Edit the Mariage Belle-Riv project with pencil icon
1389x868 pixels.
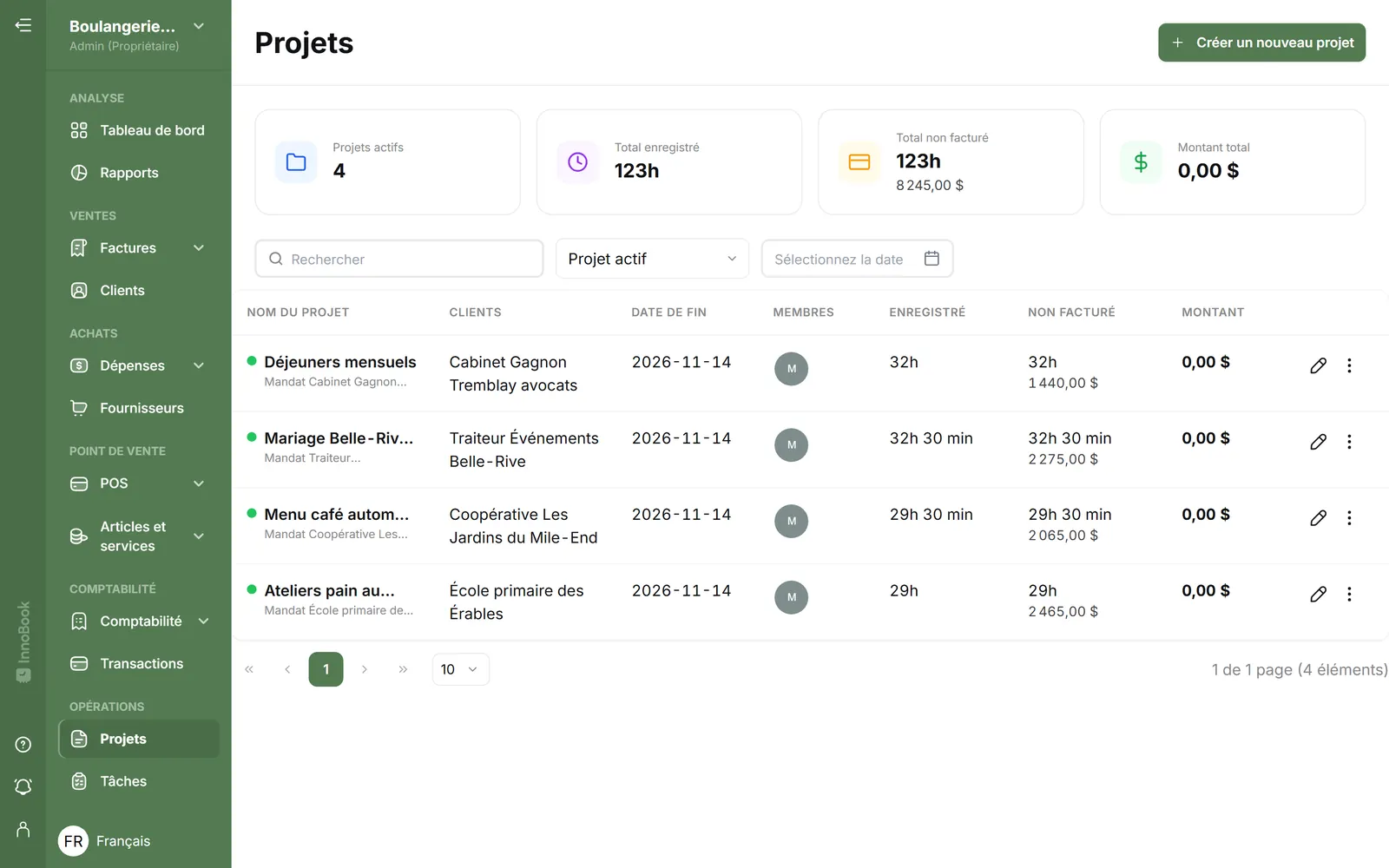coord(1318,442)
